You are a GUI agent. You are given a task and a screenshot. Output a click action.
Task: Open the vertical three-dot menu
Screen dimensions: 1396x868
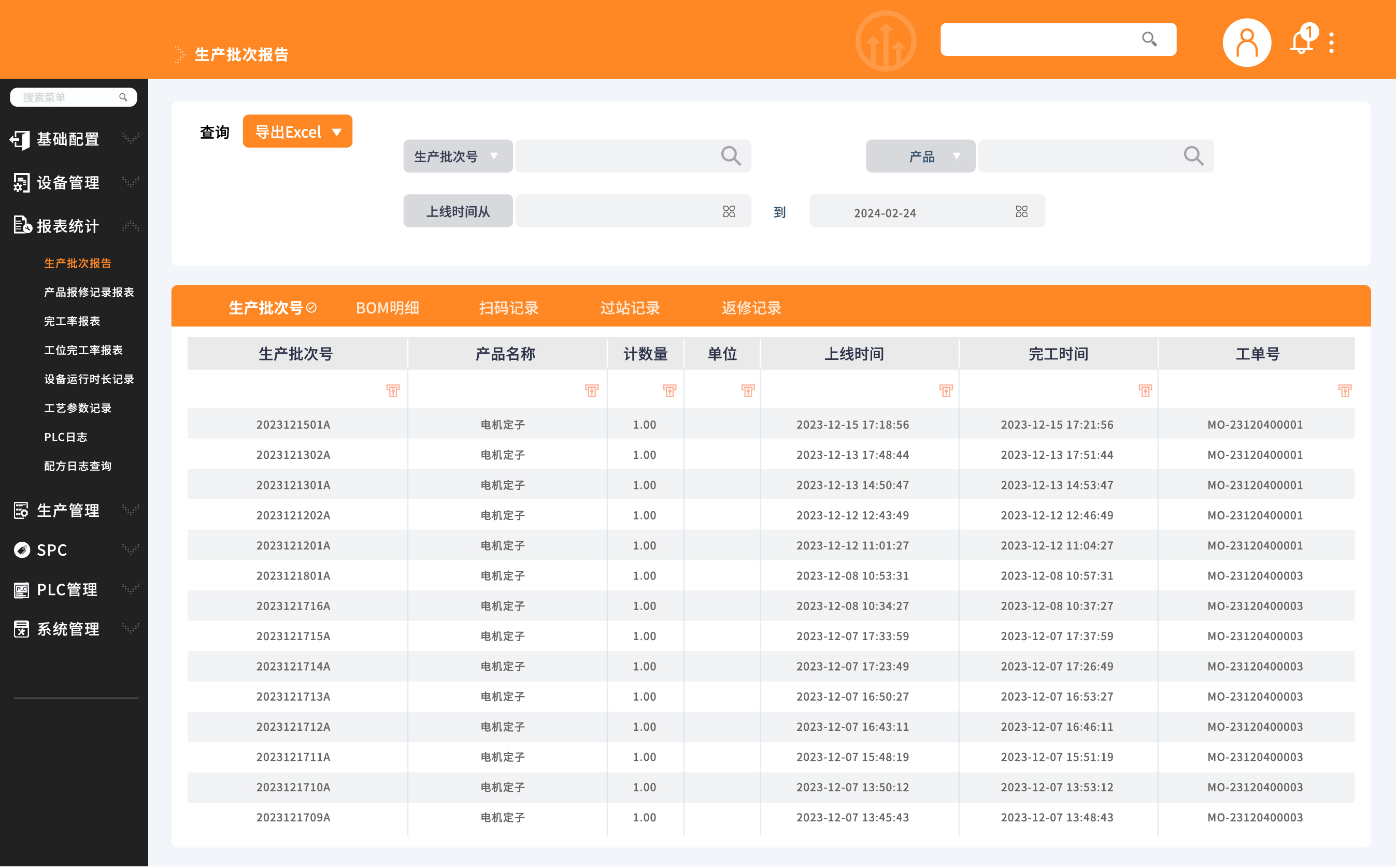1331,42
